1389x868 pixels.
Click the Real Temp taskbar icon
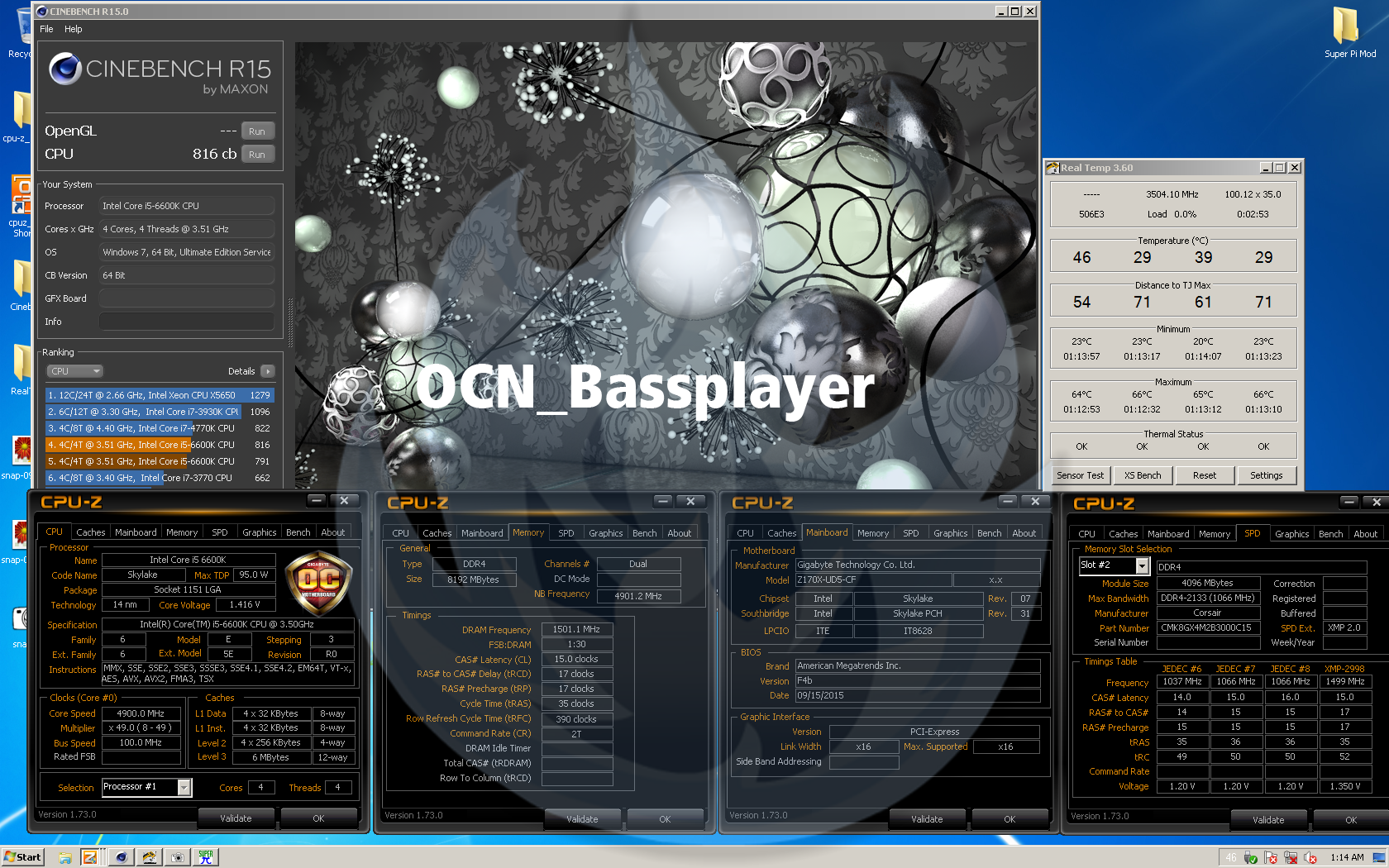pyautogui.click(x=149, y=857)
